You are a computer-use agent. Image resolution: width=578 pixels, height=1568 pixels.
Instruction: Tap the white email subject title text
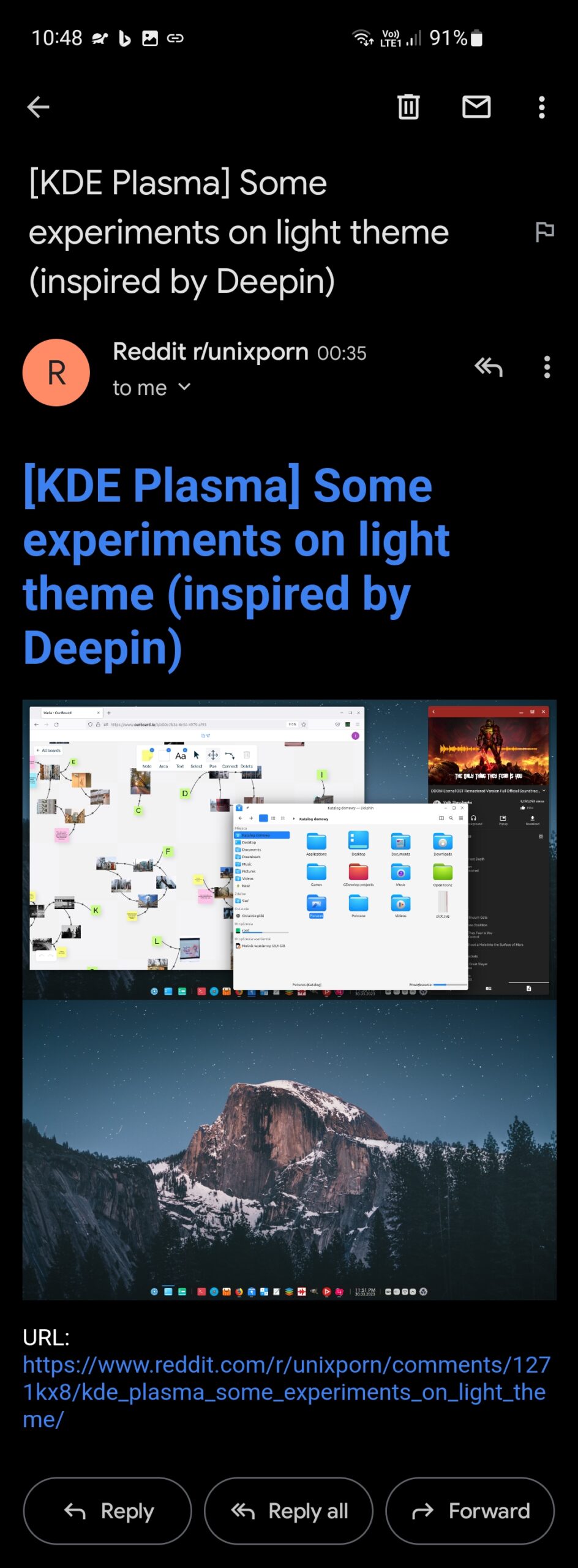pos(239,232)
